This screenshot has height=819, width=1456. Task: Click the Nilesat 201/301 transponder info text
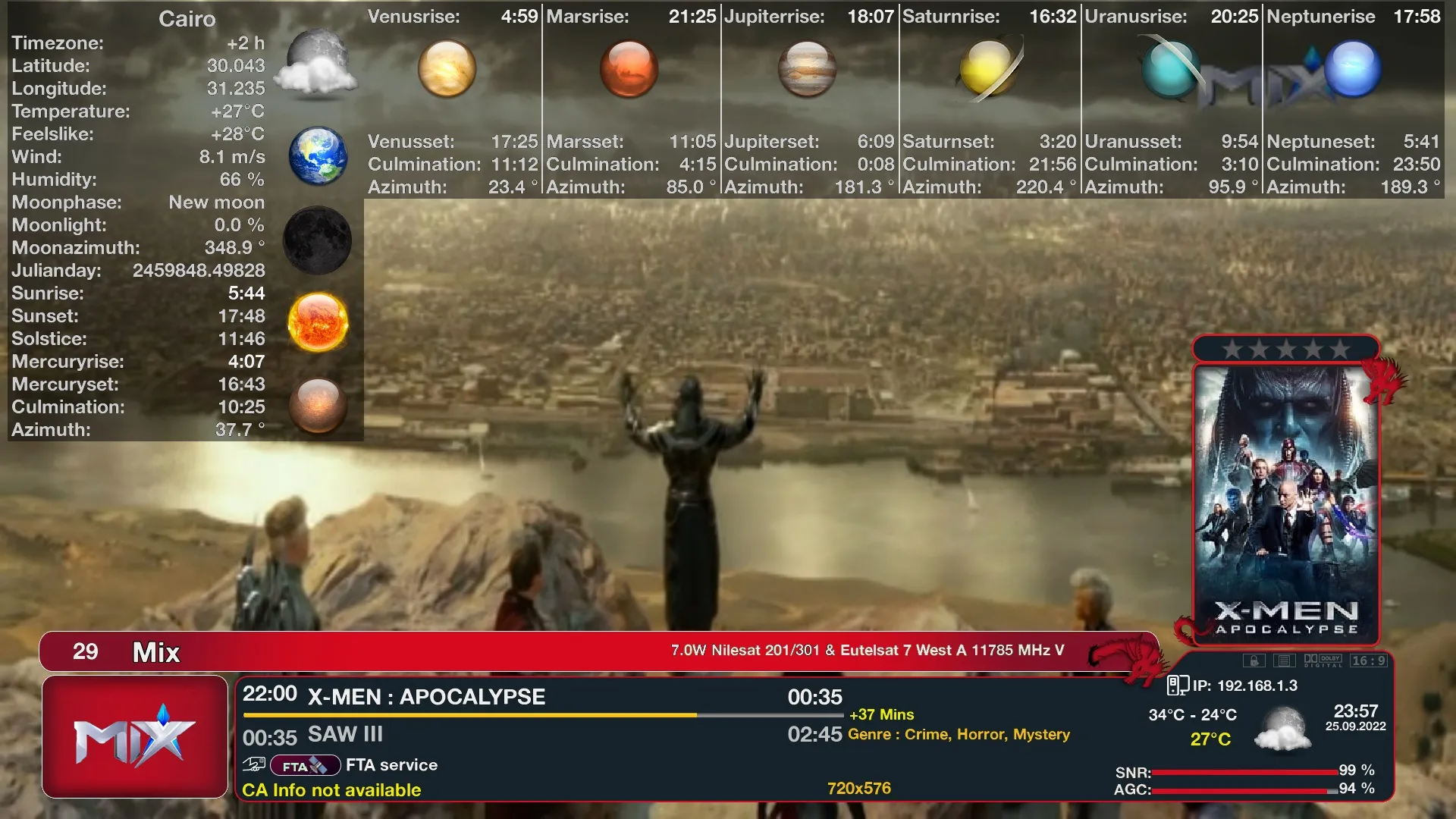[x=868, y=651]
